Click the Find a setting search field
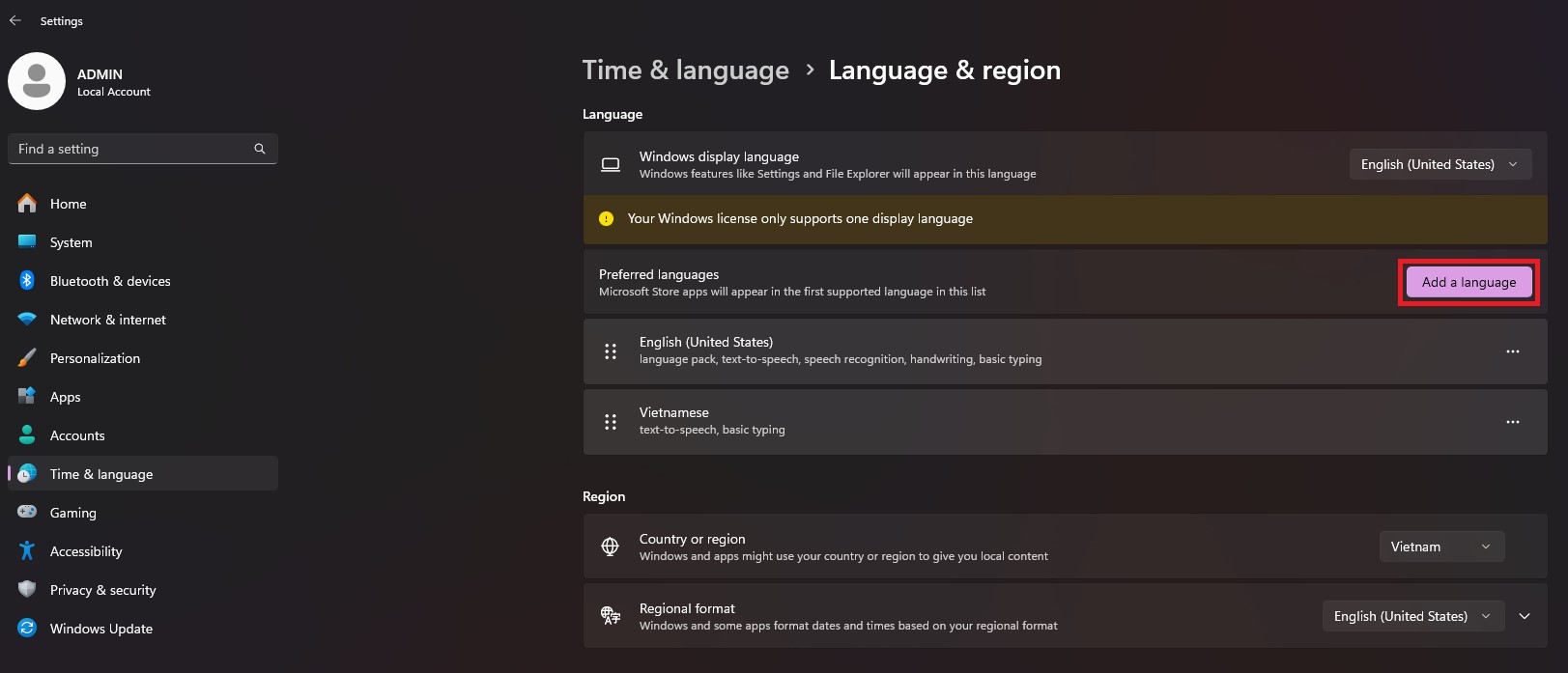1568x673 pixels. click(143, 149)
